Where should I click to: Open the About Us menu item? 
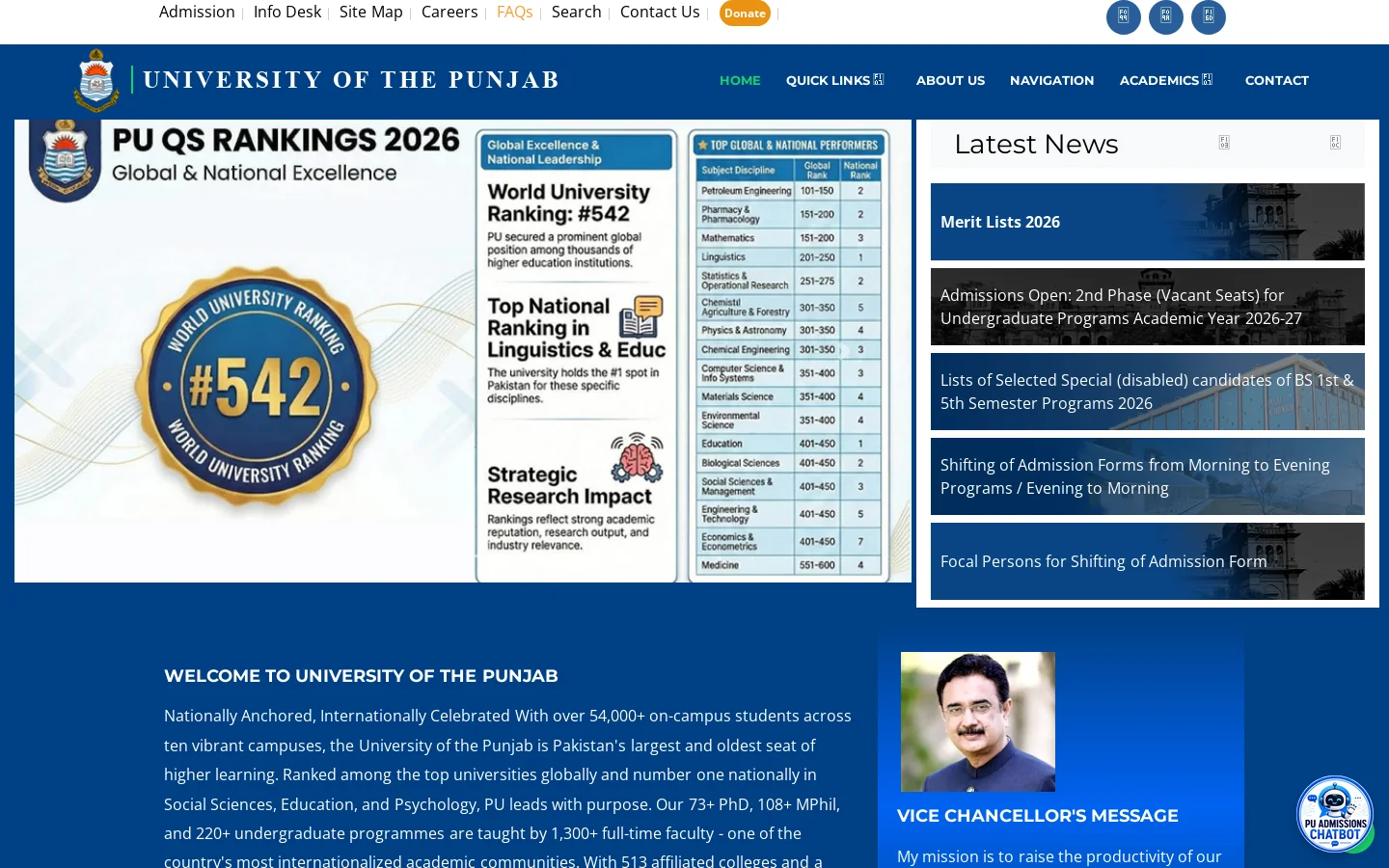[950, 80]
